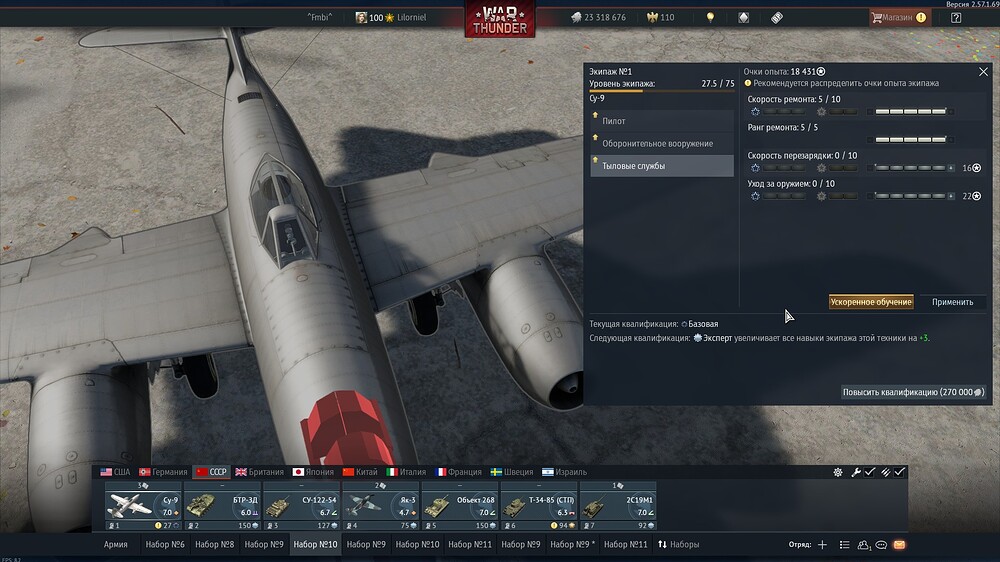The image size is (1000, 562).
Task: Click the War Thunder logo
Action: pyautogui.click(x=500, y=19)
